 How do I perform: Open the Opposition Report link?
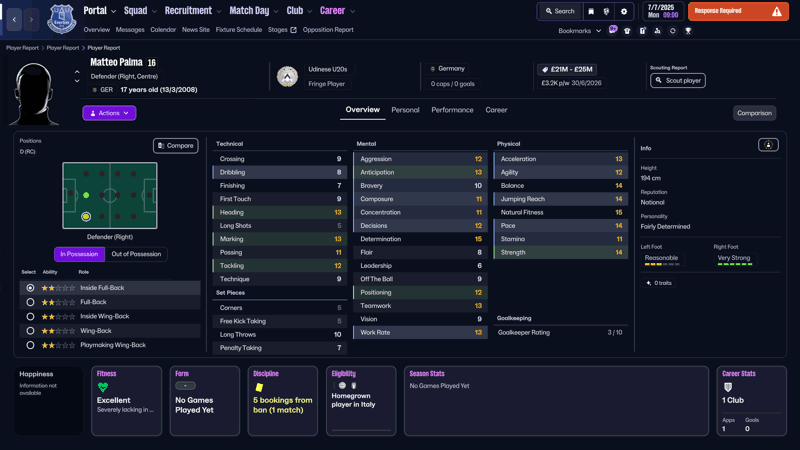[x=328, y=30]
